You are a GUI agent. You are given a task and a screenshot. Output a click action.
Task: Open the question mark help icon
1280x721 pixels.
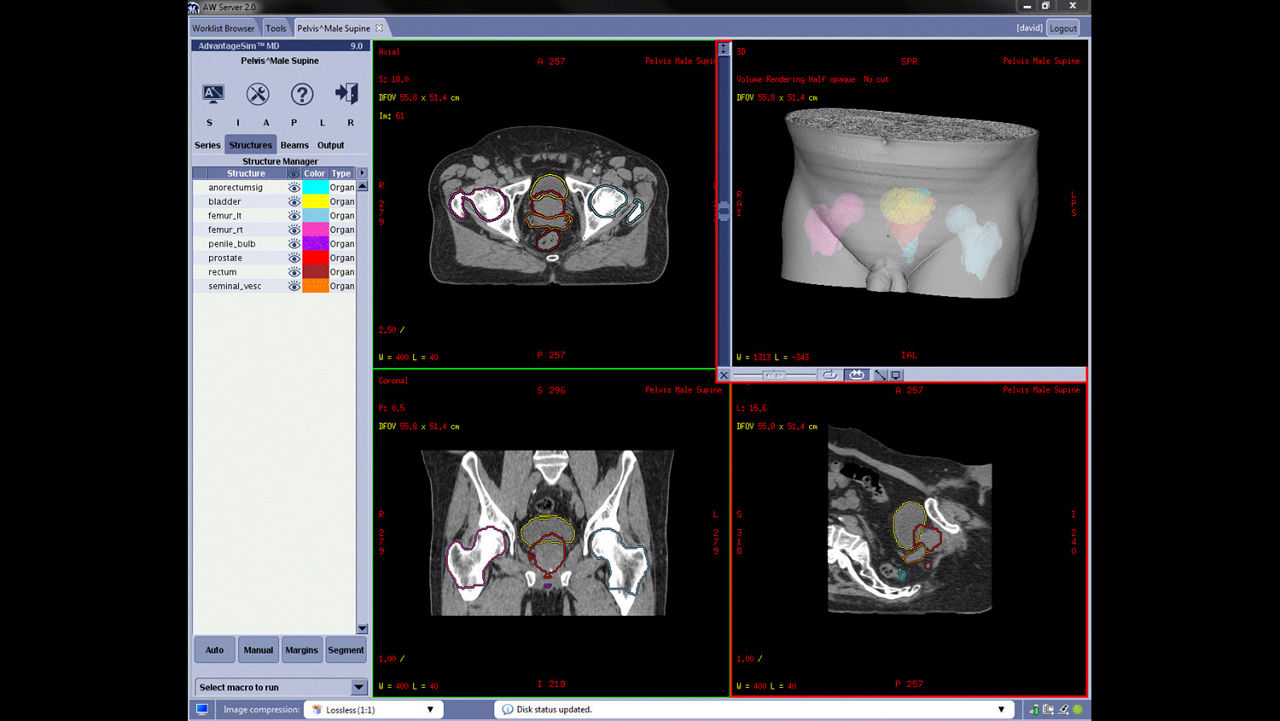[x=302, y=94]
